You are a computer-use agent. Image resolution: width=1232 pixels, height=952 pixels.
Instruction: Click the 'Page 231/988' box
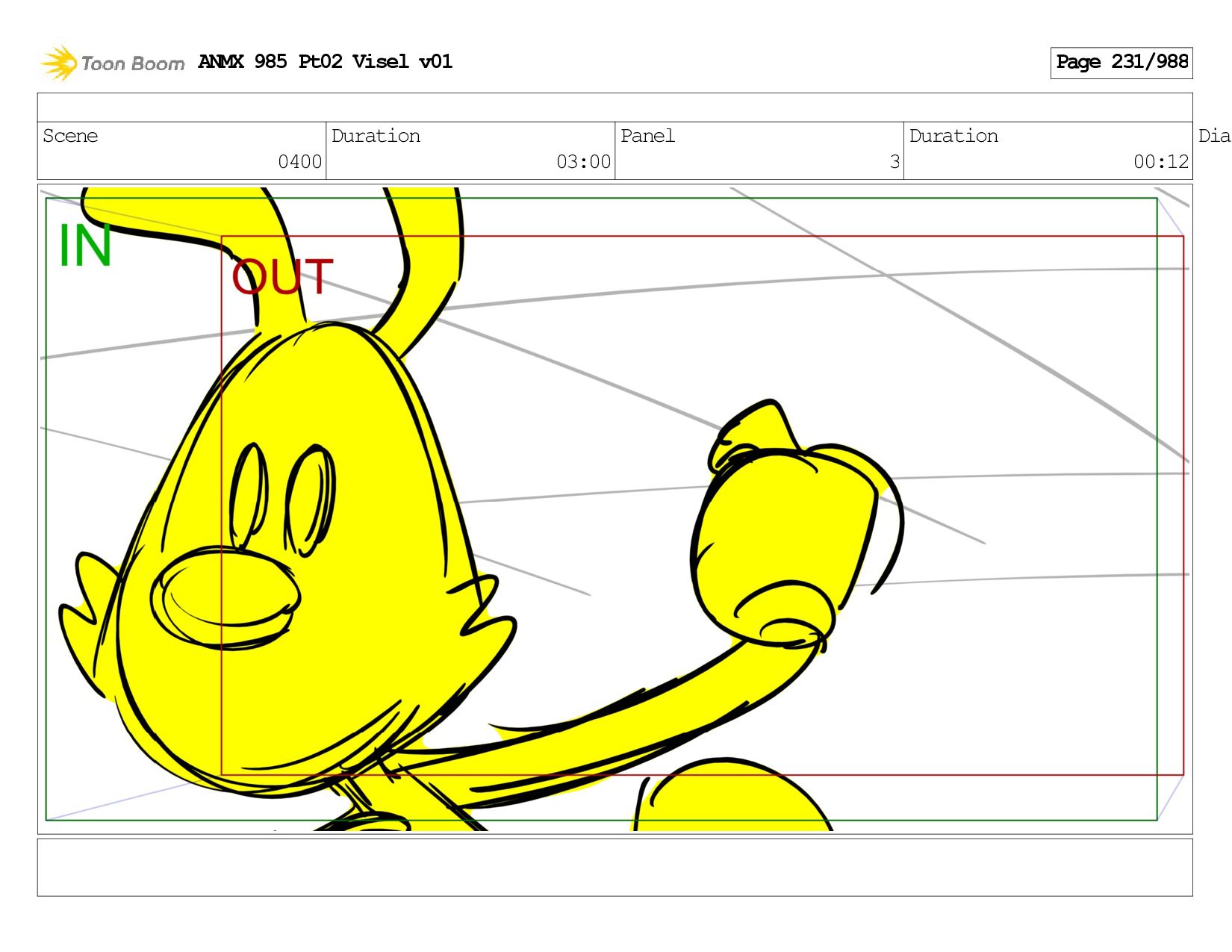pyautogui.click(x=1121, y=63)
